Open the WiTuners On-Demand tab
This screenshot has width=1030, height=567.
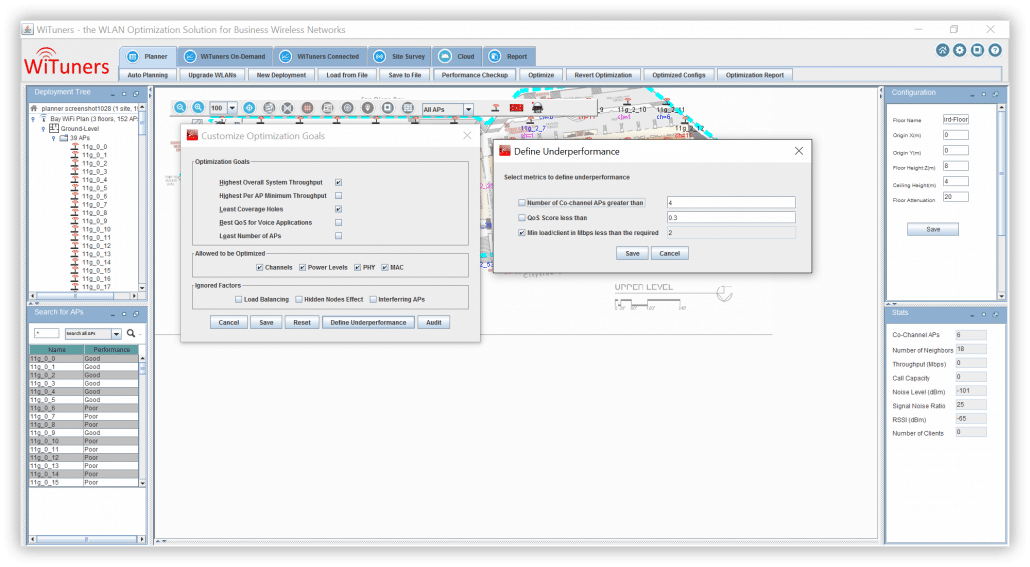point(225,57)
